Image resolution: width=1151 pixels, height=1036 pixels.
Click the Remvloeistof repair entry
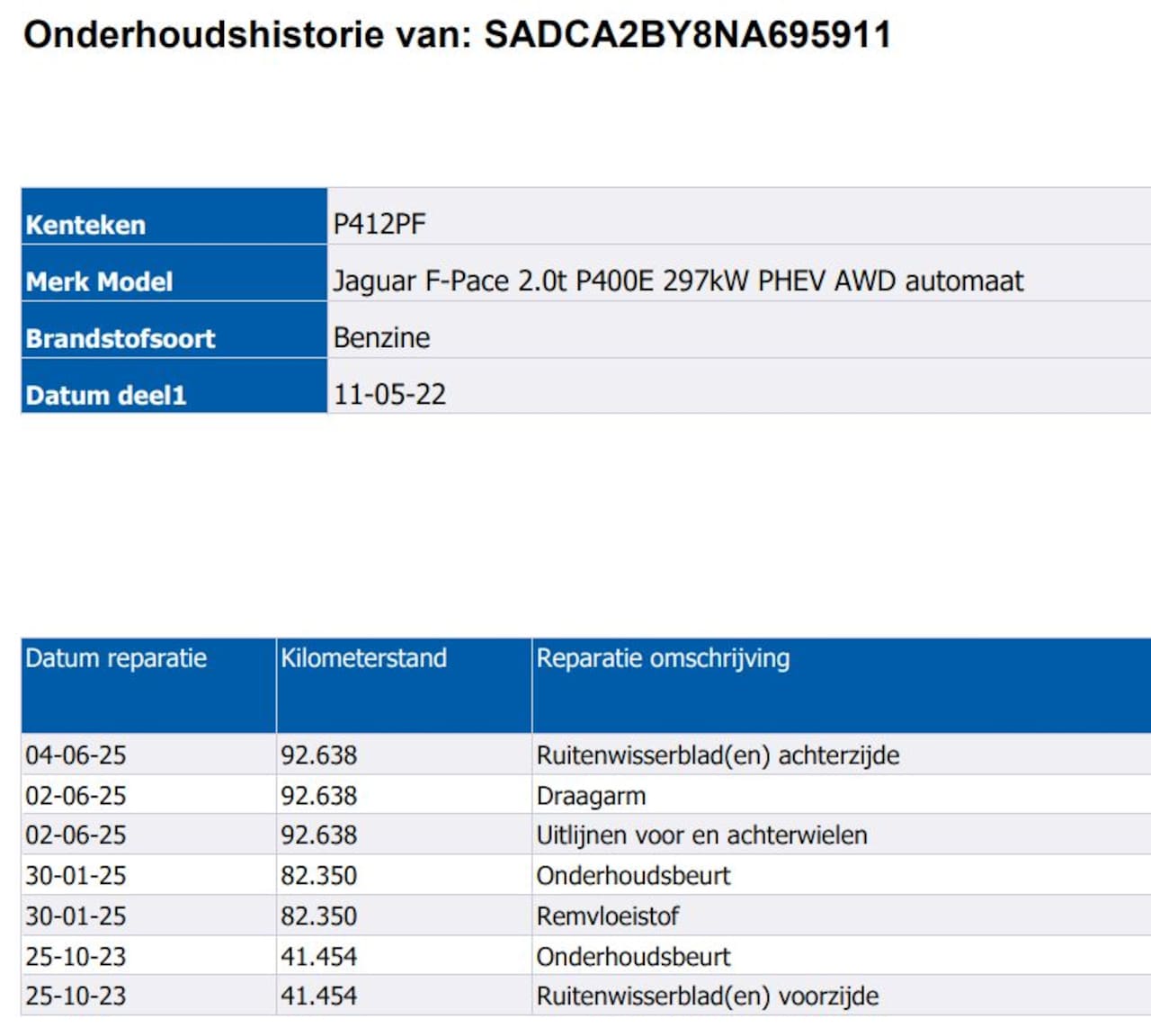tap(607, 916)
